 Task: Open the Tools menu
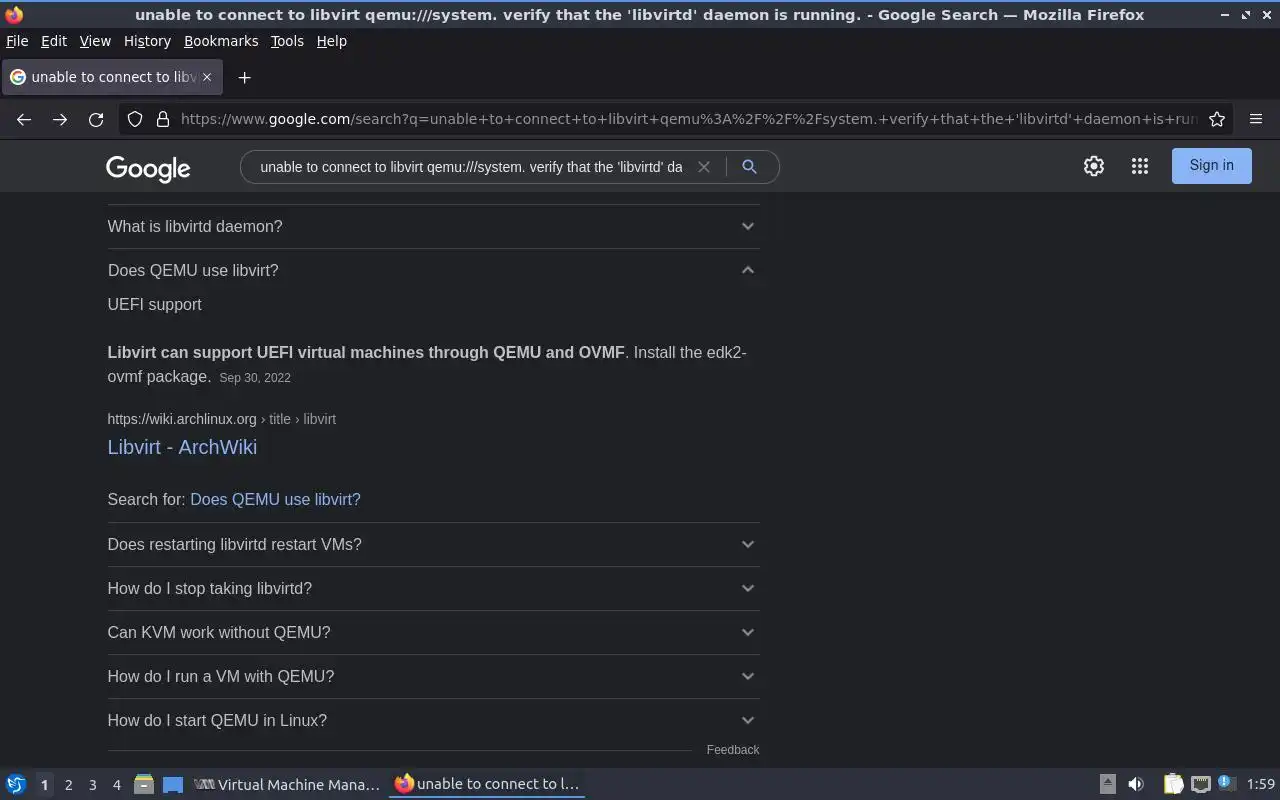point(287,41)
